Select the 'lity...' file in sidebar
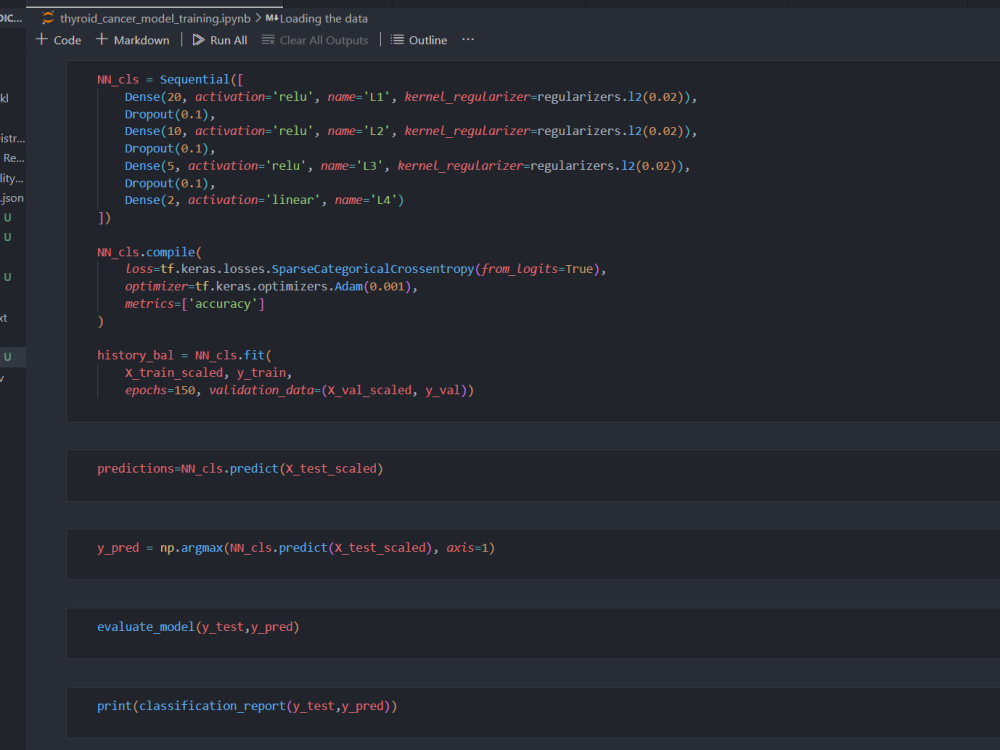Screen dimensions: 1000x750 click(13, 179)
